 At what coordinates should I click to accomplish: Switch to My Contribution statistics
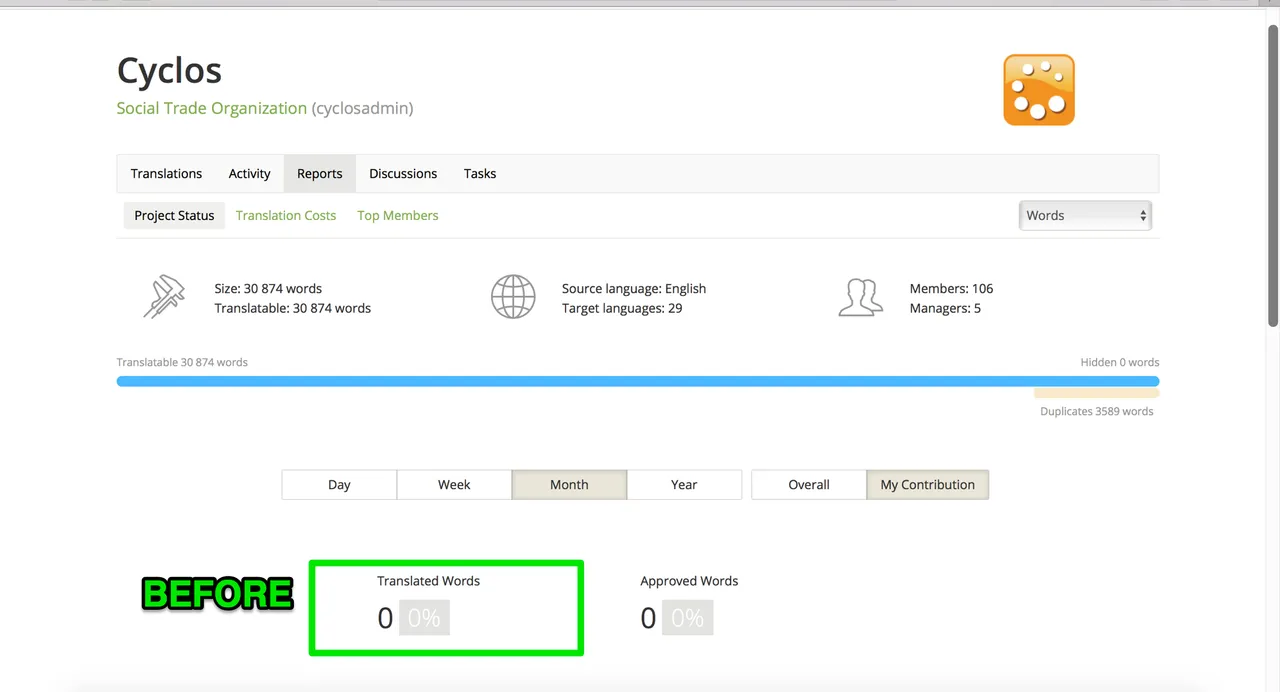point(928,484)
